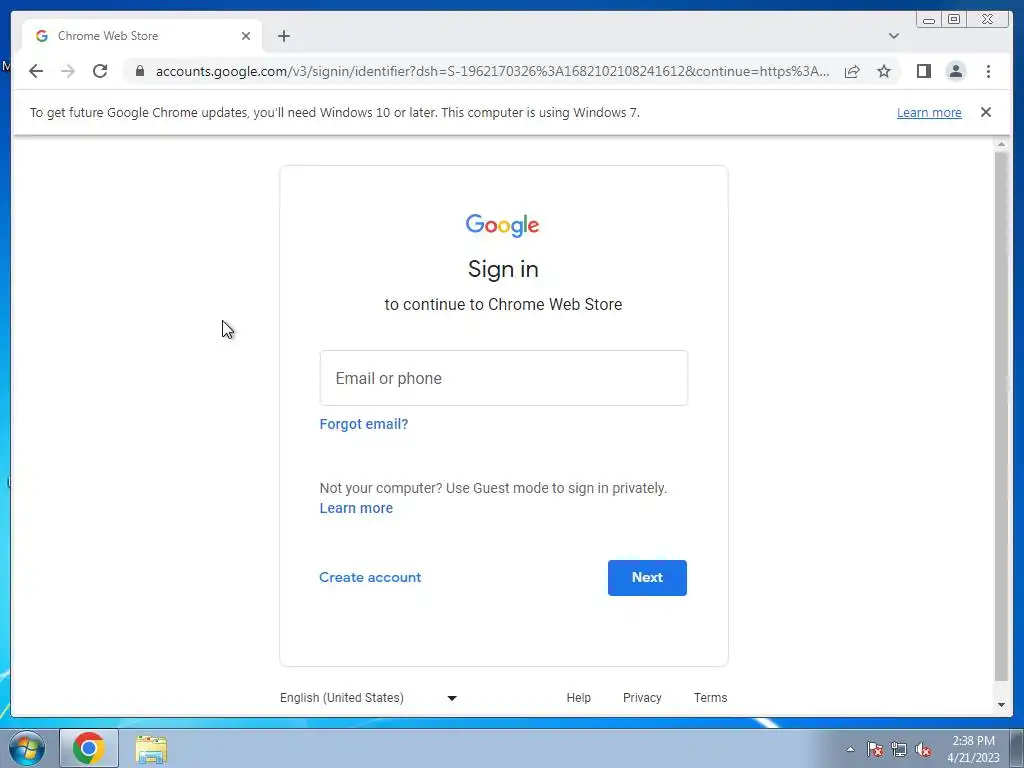Image resolution: width=1024 pixels, height=768 pixels.
Task: Open the Chrome profile avatar menu
Action: 955,71
